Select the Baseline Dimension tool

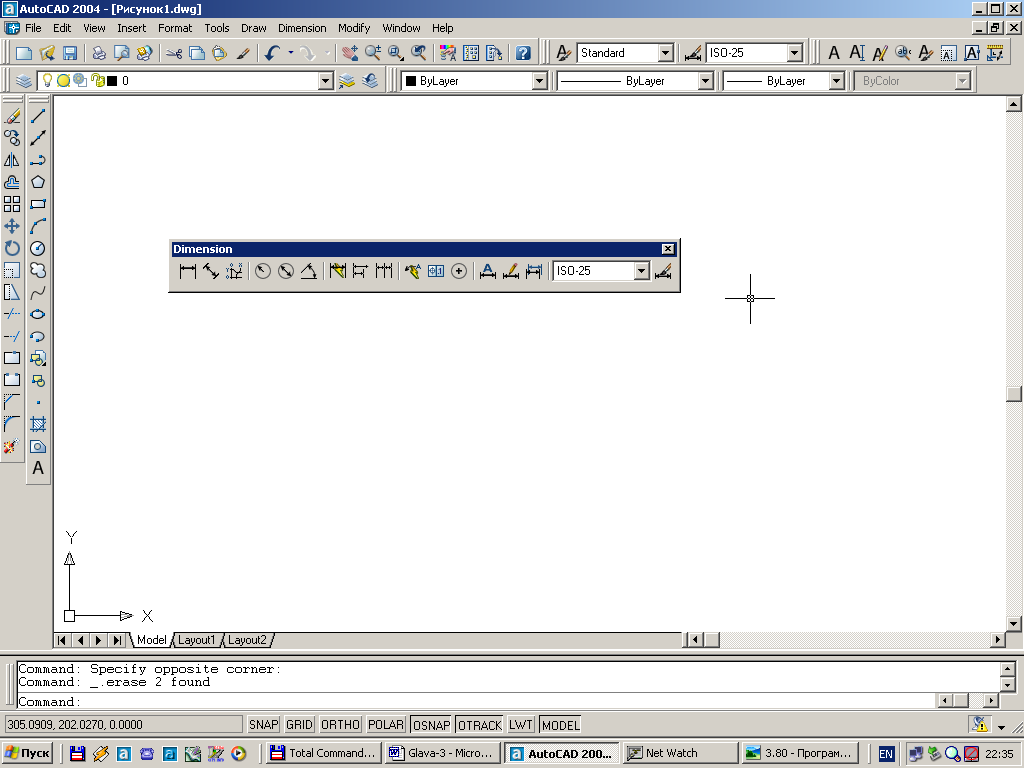click(x=360, y=271)
